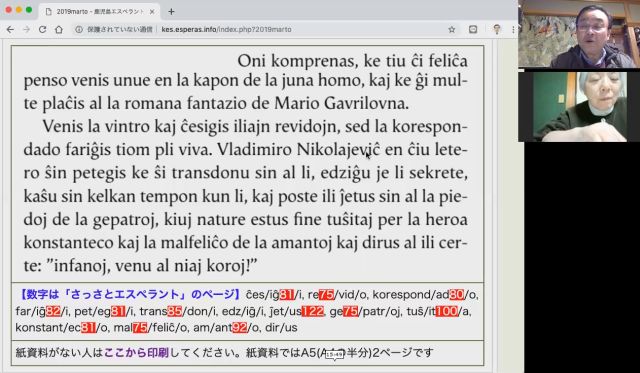
Task: Click the red 81 after ĉes/iĝ
Action: (x=287, y=294)
